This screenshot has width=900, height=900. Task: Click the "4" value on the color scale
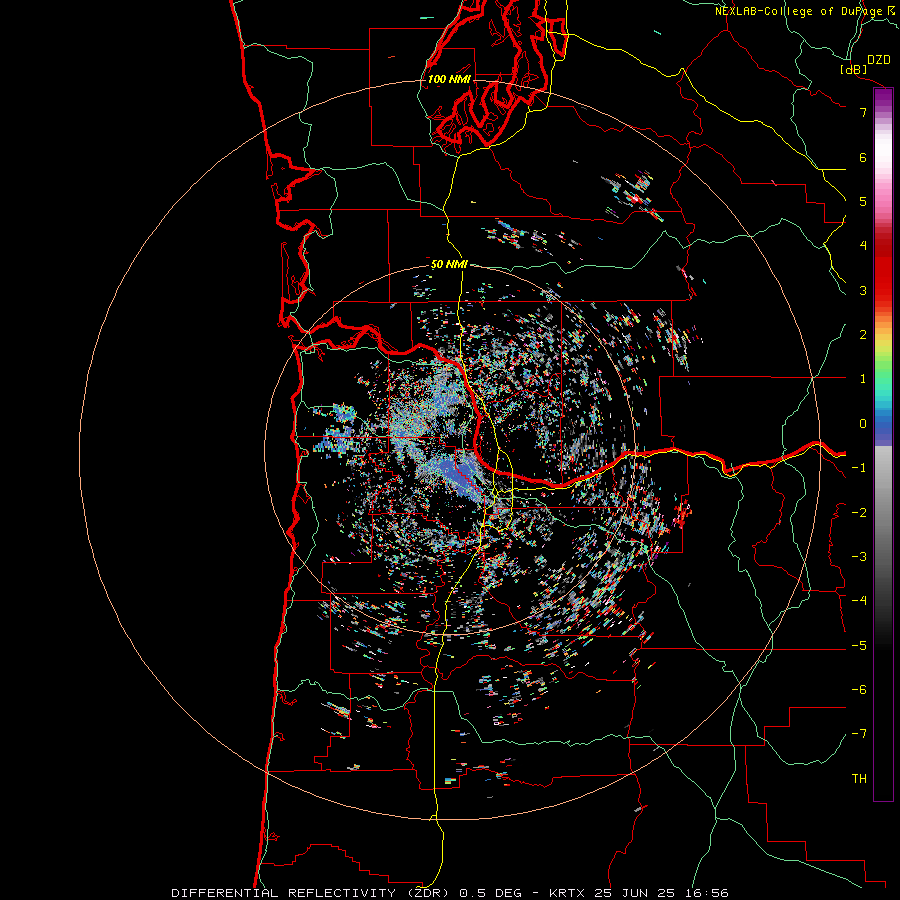(x=863, y=246)
